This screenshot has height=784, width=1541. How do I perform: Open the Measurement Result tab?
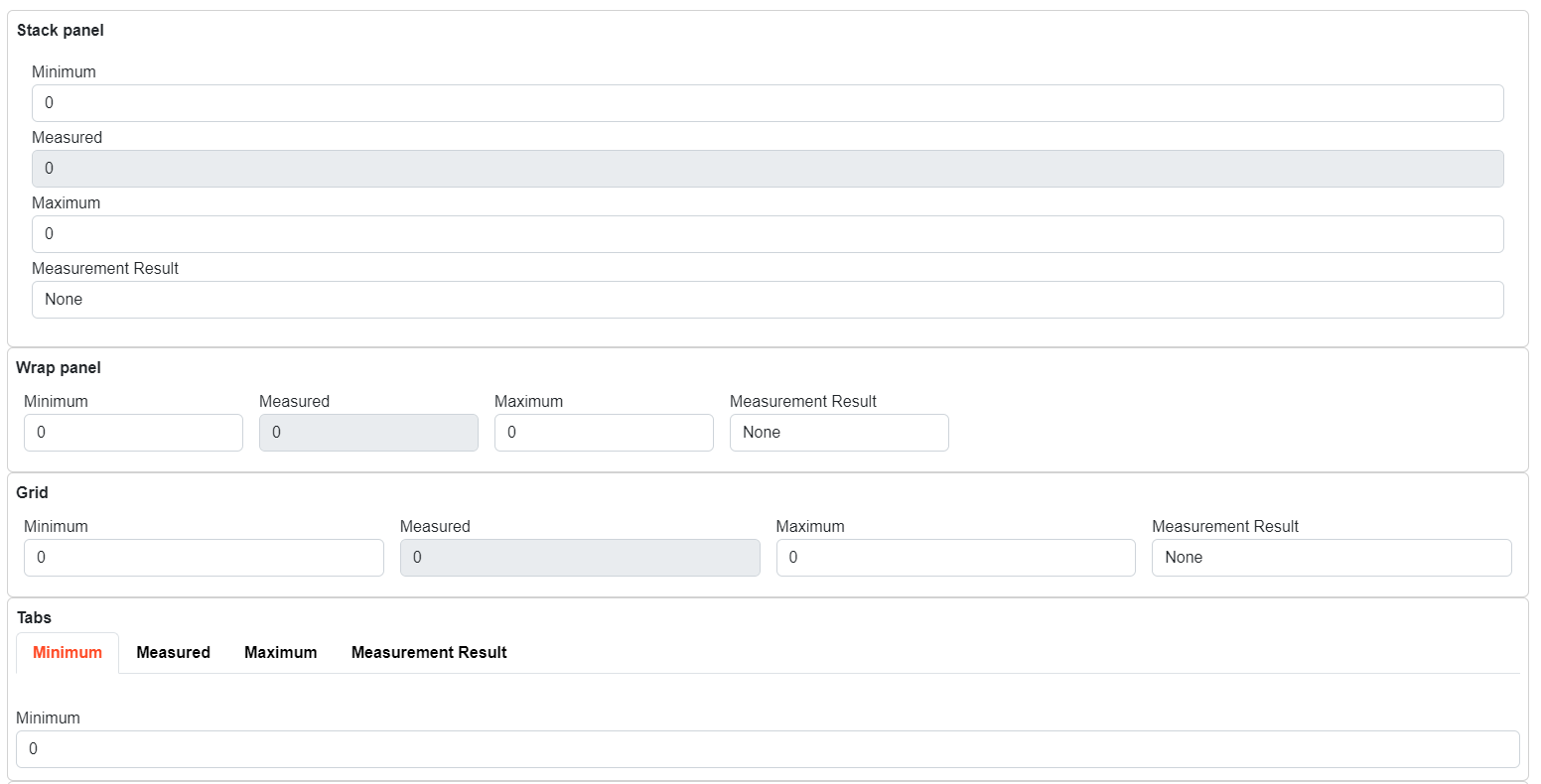tap(429, 653)
